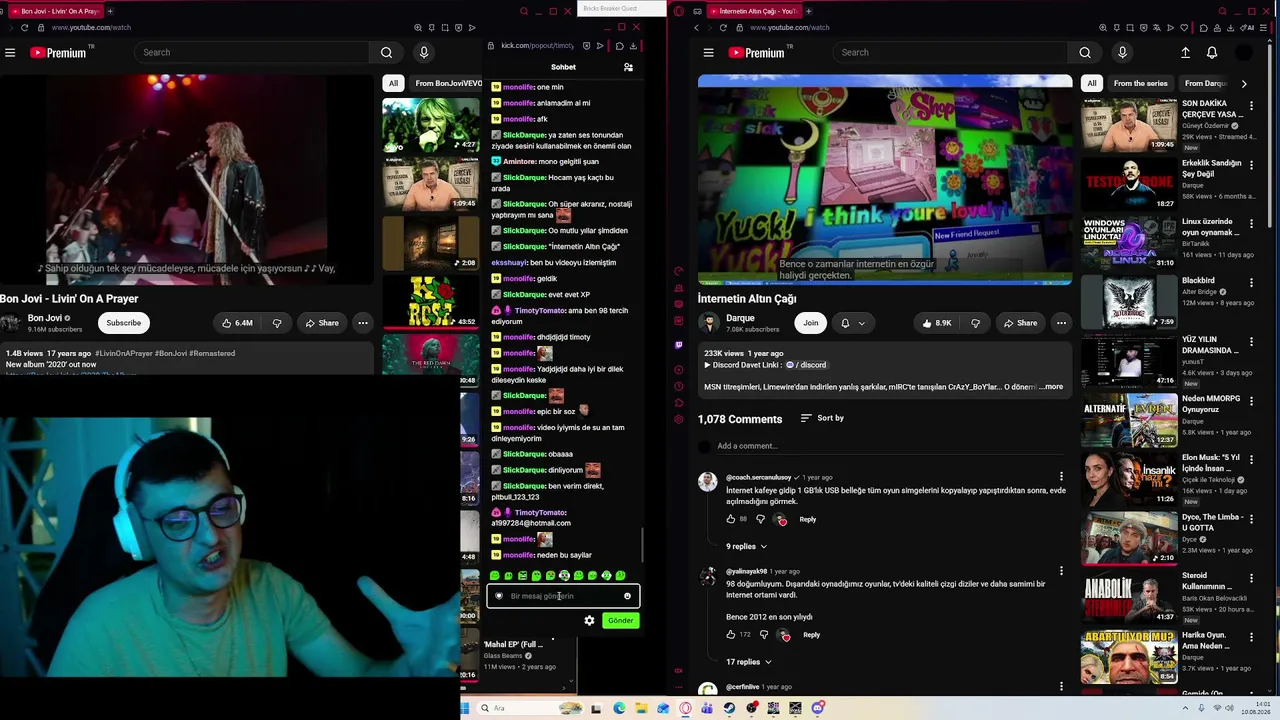Open the SON DAKİKA ÇERÇEVE YASA video thumbnail

[1129, 125]
